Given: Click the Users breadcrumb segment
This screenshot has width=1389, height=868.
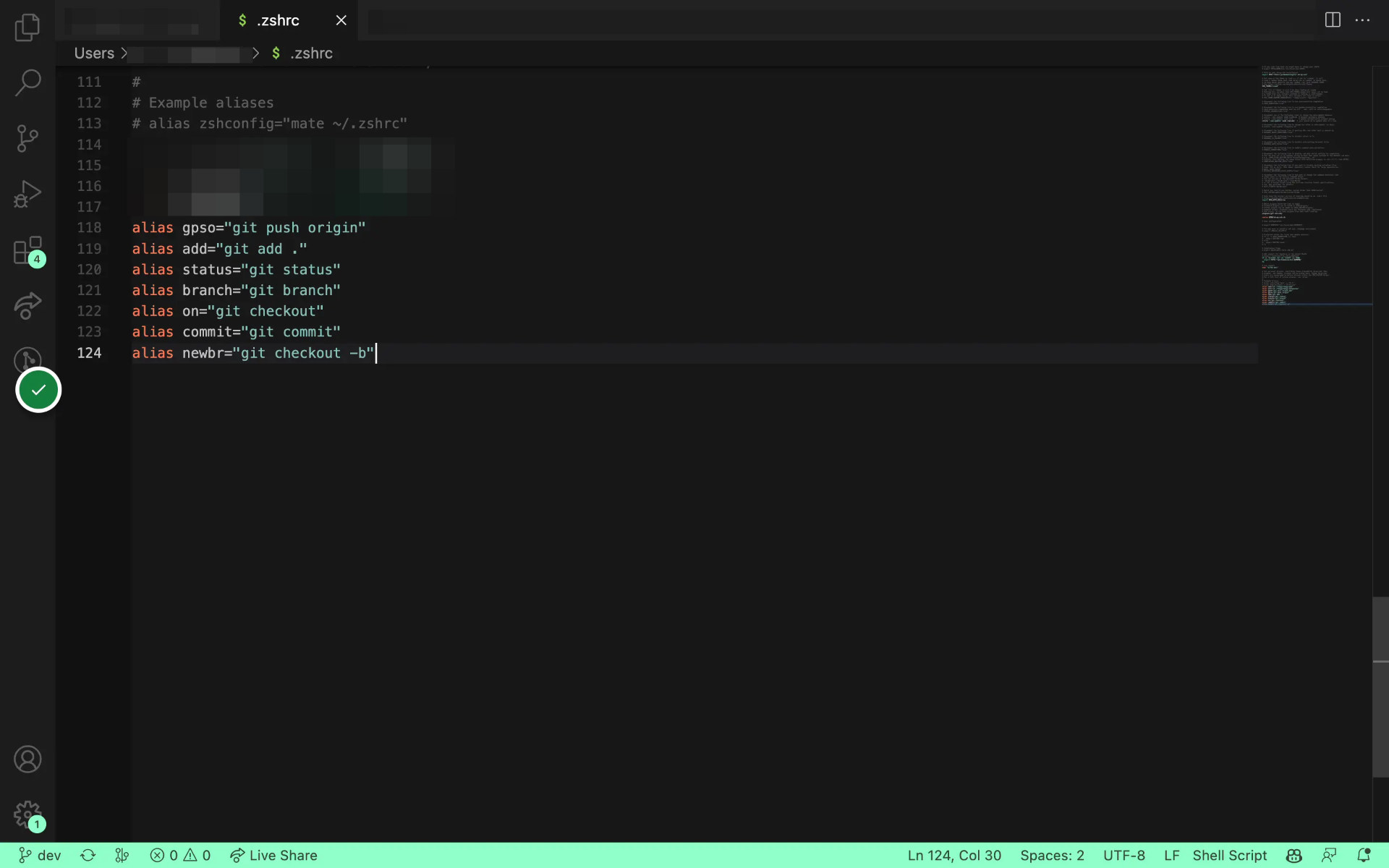Looking at the screenshot, I should click(x=94, y=54).
